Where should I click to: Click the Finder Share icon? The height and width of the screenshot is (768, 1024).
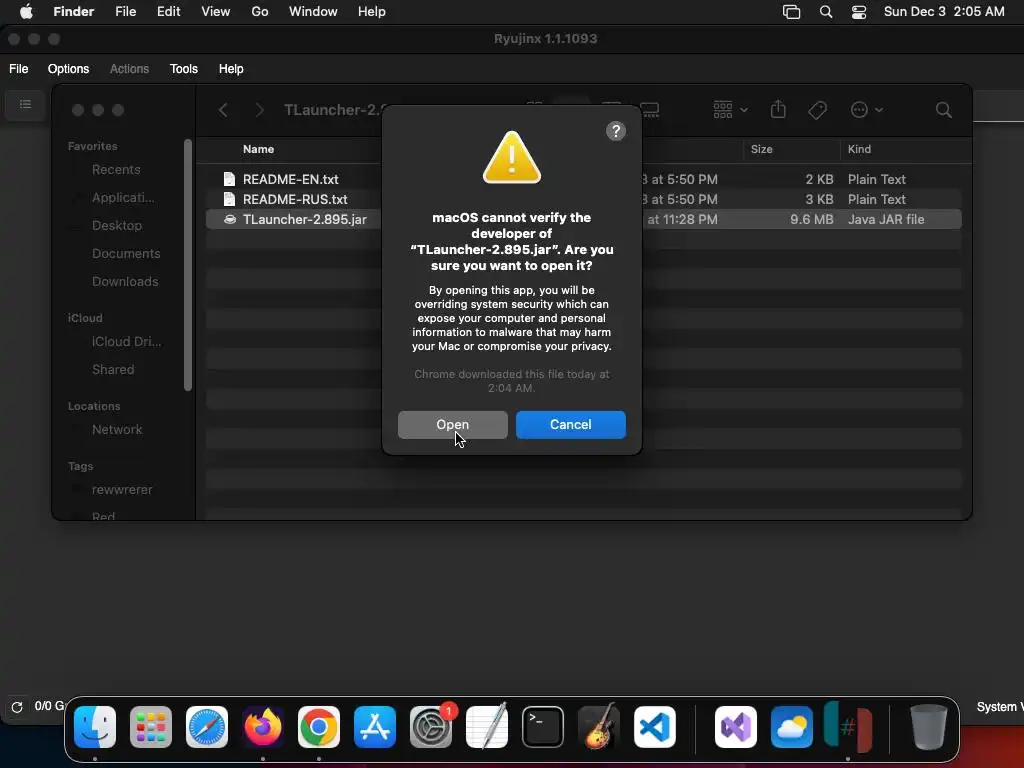pyautogui.click(x=777, y=110)
